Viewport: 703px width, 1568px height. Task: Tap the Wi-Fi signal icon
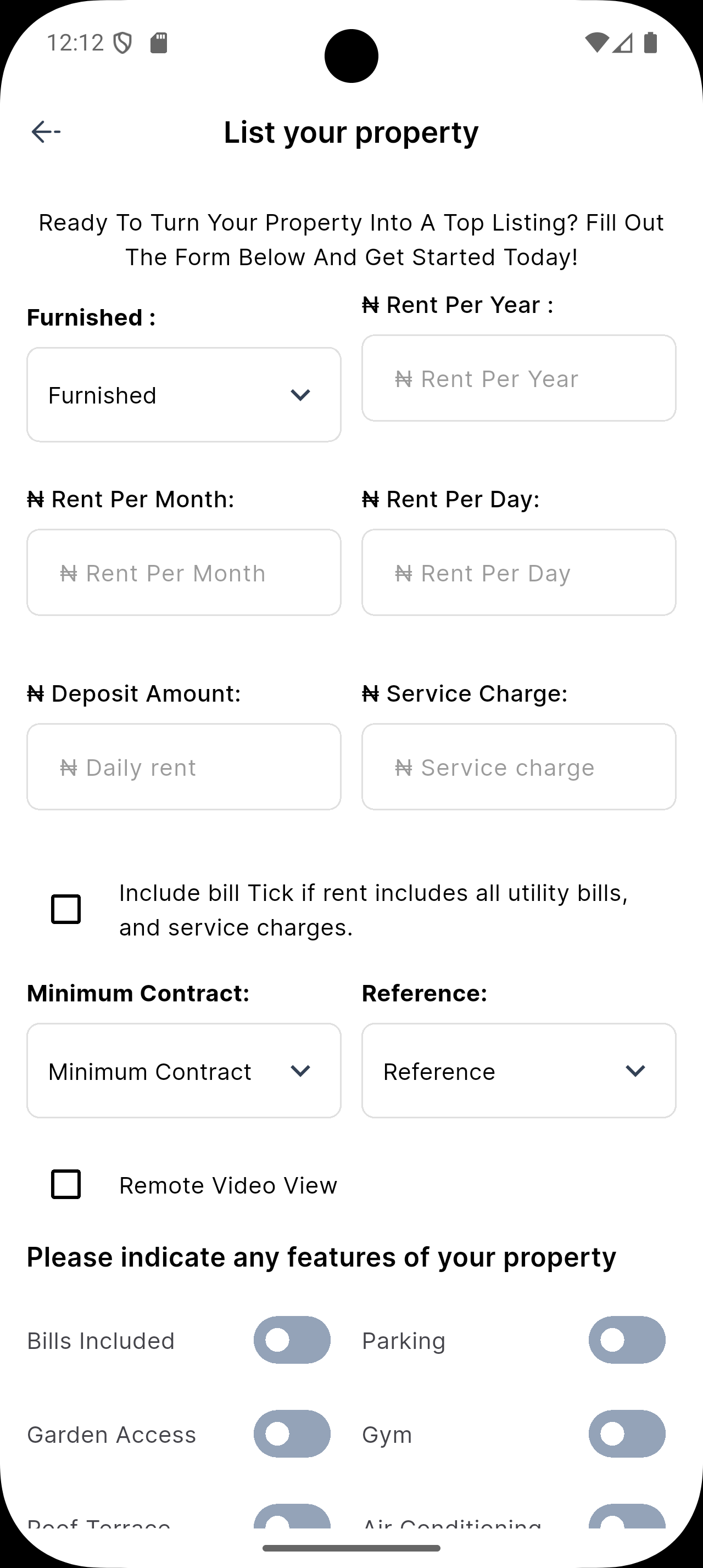(x=596, y=43)
